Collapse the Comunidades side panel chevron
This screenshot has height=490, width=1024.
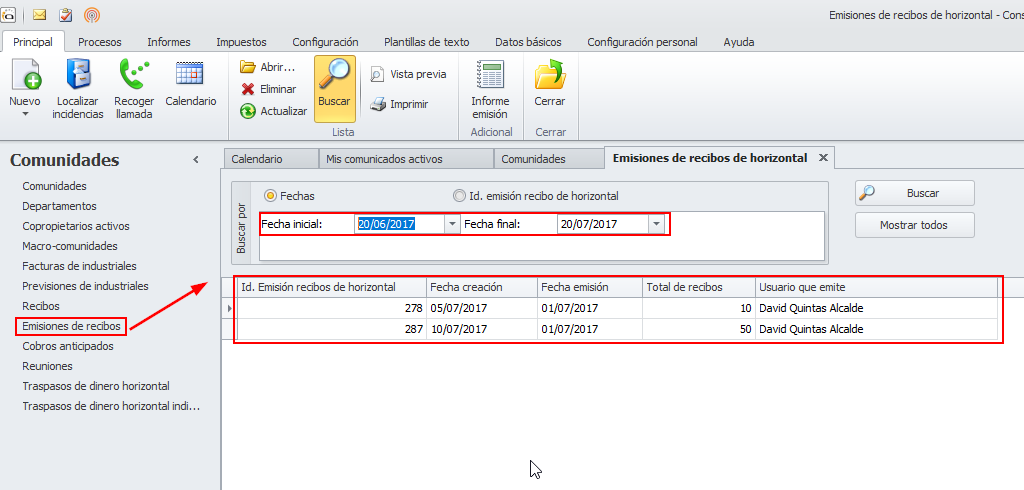click(195, 159)
